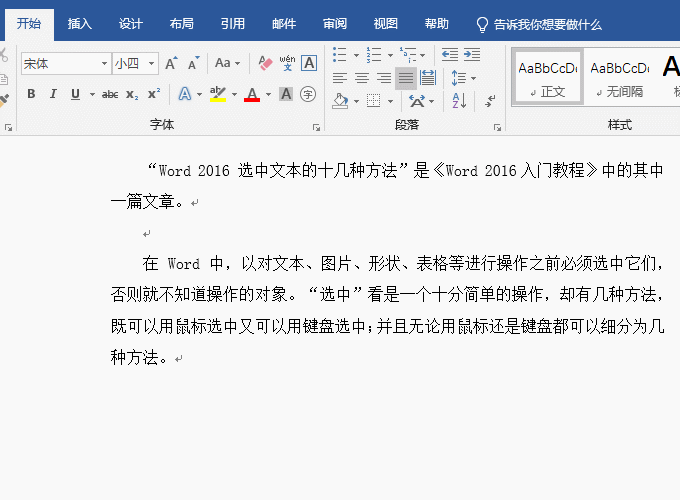The width and height of the screenshot is (680, 500).
Task: Apply the text effects outlined A icon
Action: (184, 94)
